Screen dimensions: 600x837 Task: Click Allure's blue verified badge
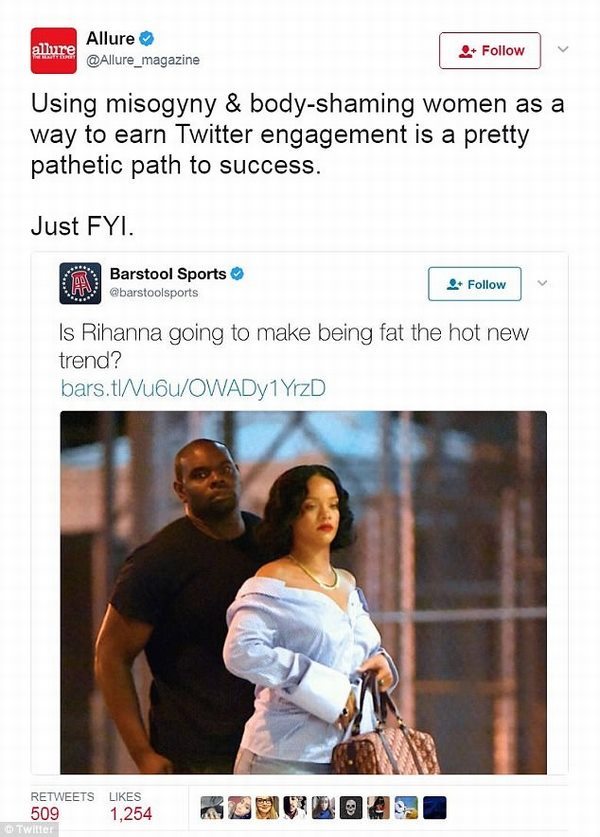coord(146,38)
